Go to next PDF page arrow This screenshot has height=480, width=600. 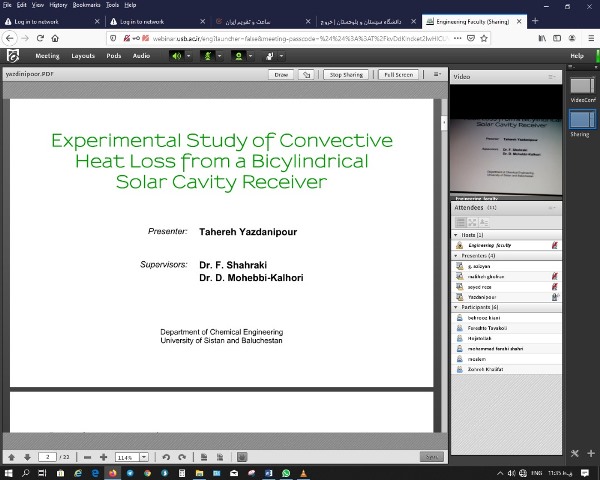click(27, 457)
